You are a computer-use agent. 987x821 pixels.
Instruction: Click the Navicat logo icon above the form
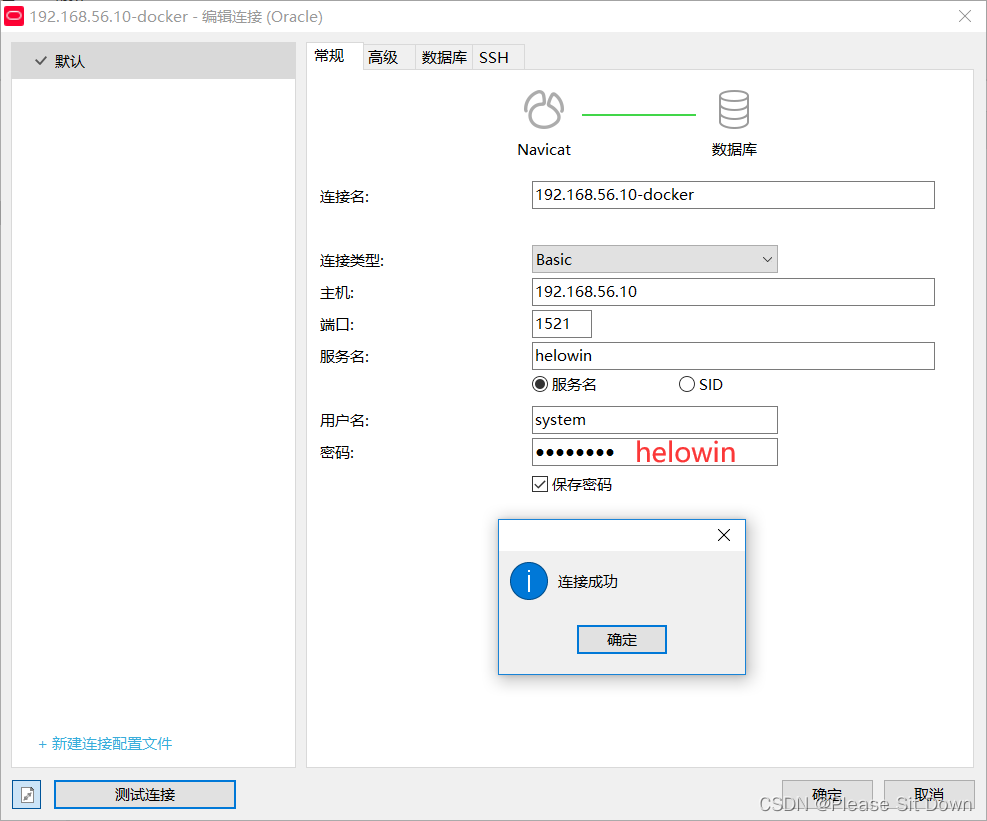[x=543, y=110]
